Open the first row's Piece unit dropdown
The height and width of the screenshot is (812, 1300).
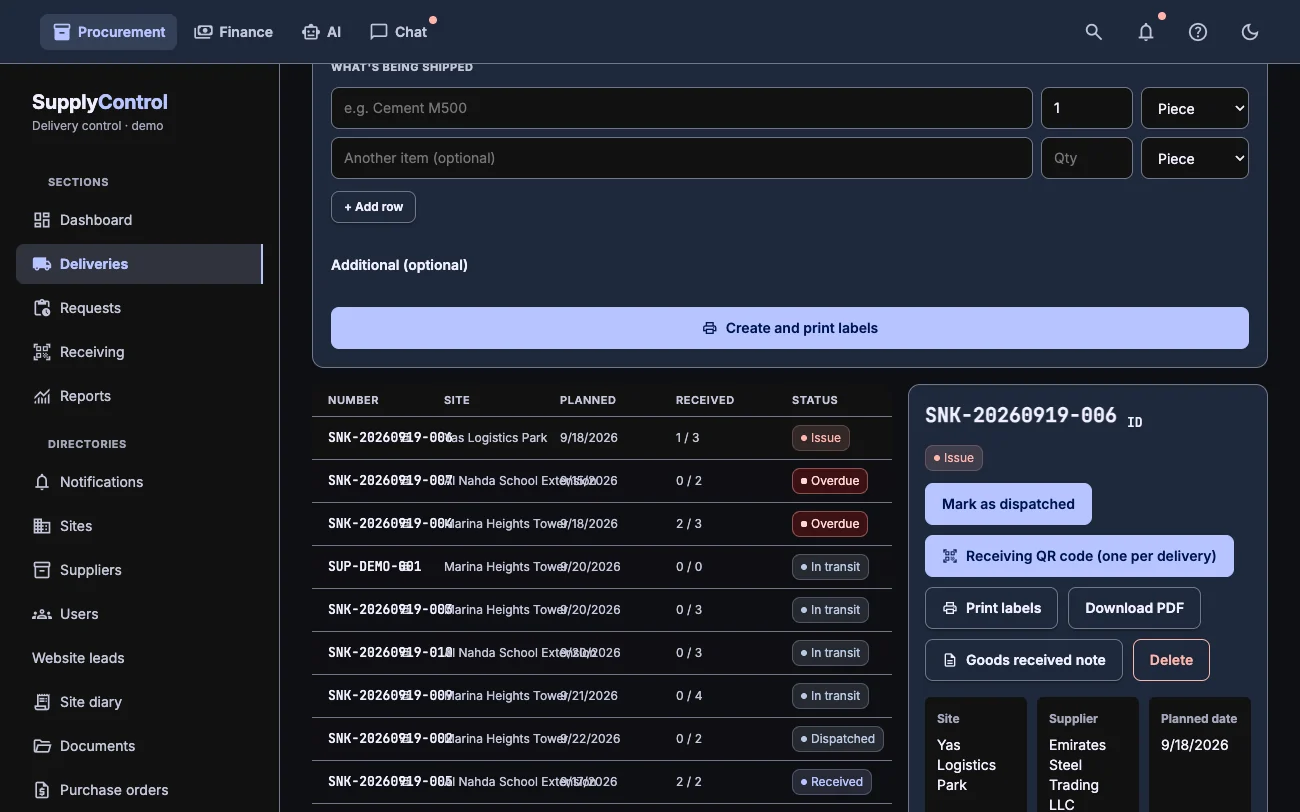coord(1195,108)
